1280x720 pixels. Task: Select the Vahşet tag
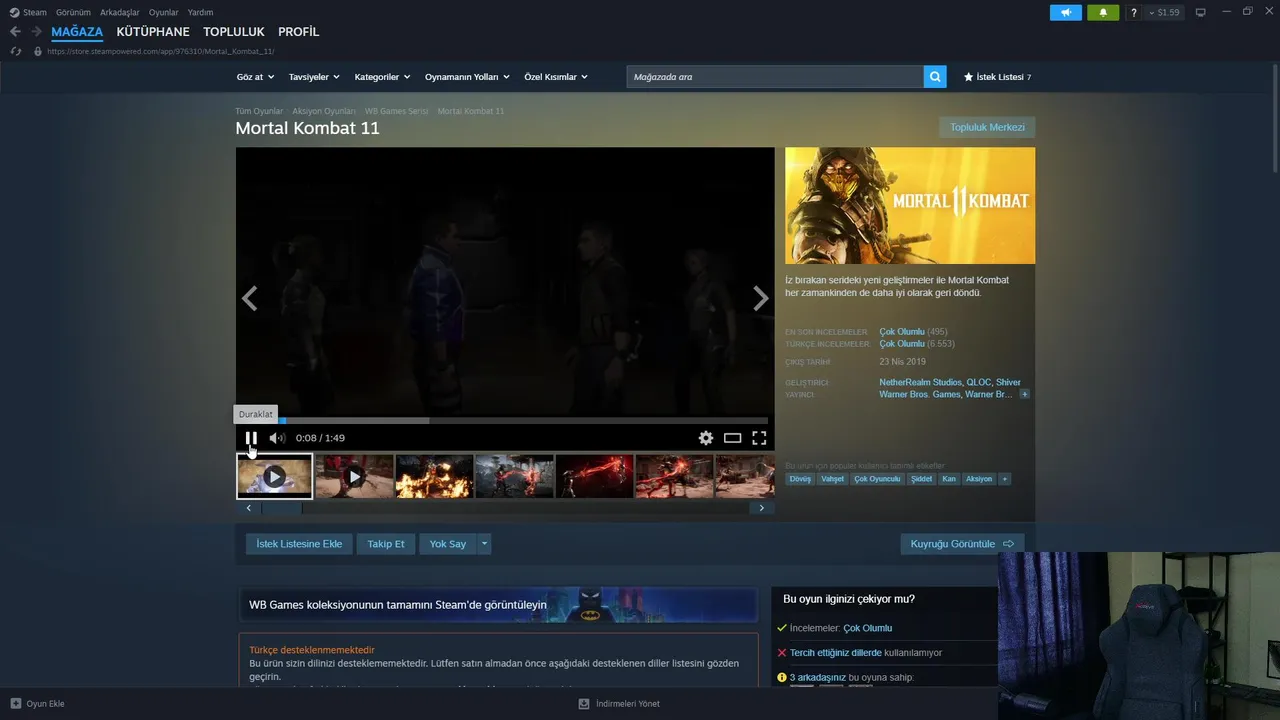coord(832,479)
